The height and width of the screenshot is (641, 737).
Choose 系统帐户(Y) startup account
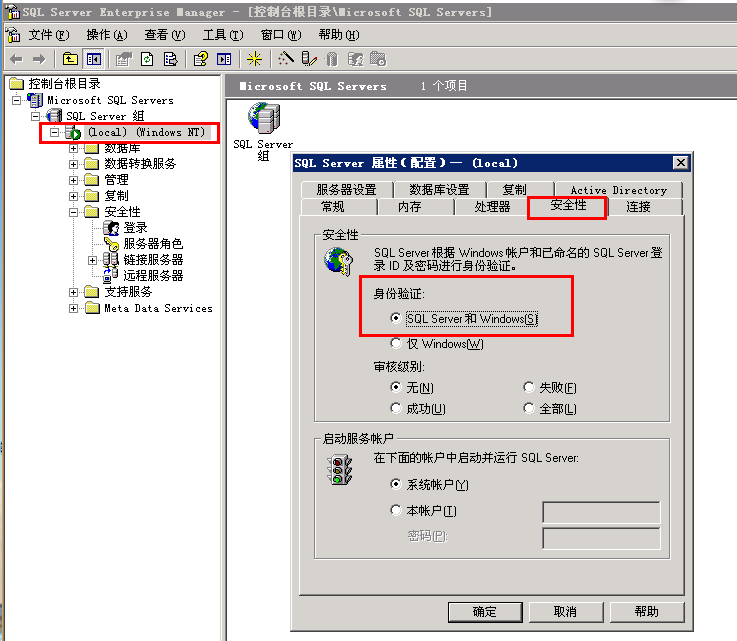click(396, 484)
